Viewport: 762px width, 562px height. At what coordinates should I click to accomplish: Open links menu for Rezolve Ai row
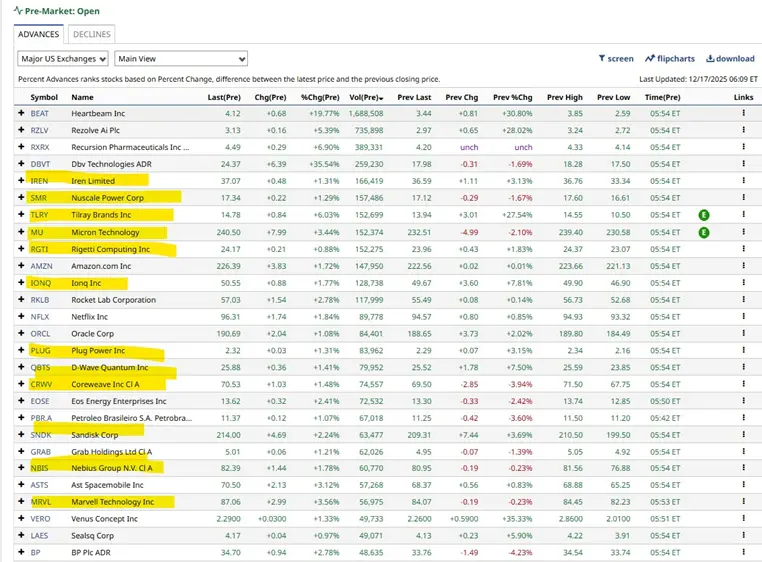tap(744, 130)
